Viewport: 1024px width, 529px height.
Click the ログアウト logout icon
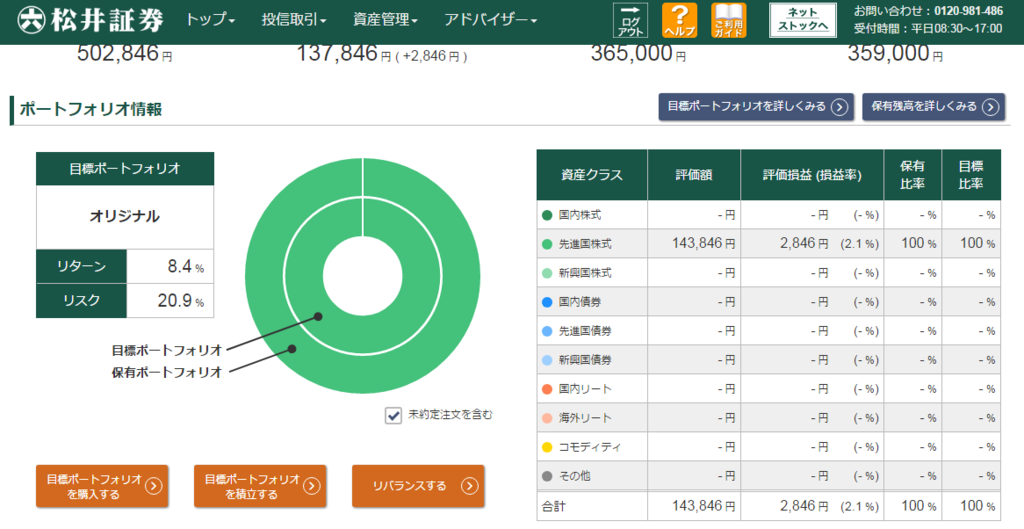630,20
